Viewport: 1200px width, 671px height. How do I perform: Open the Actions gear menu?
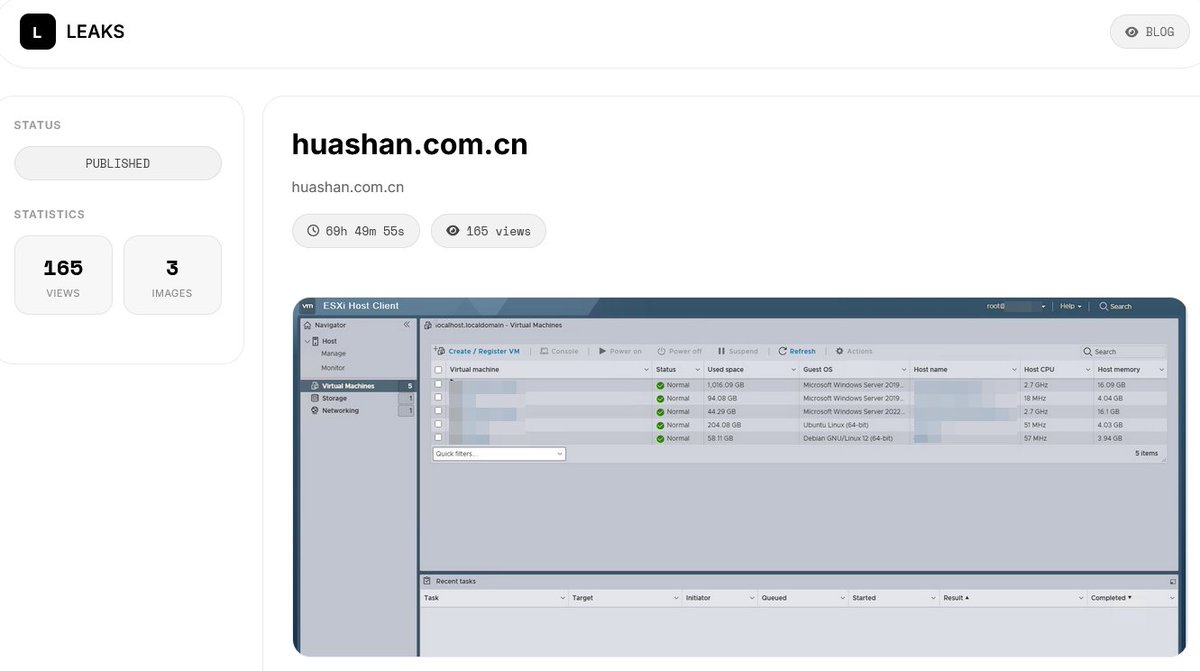coord(854,351)
